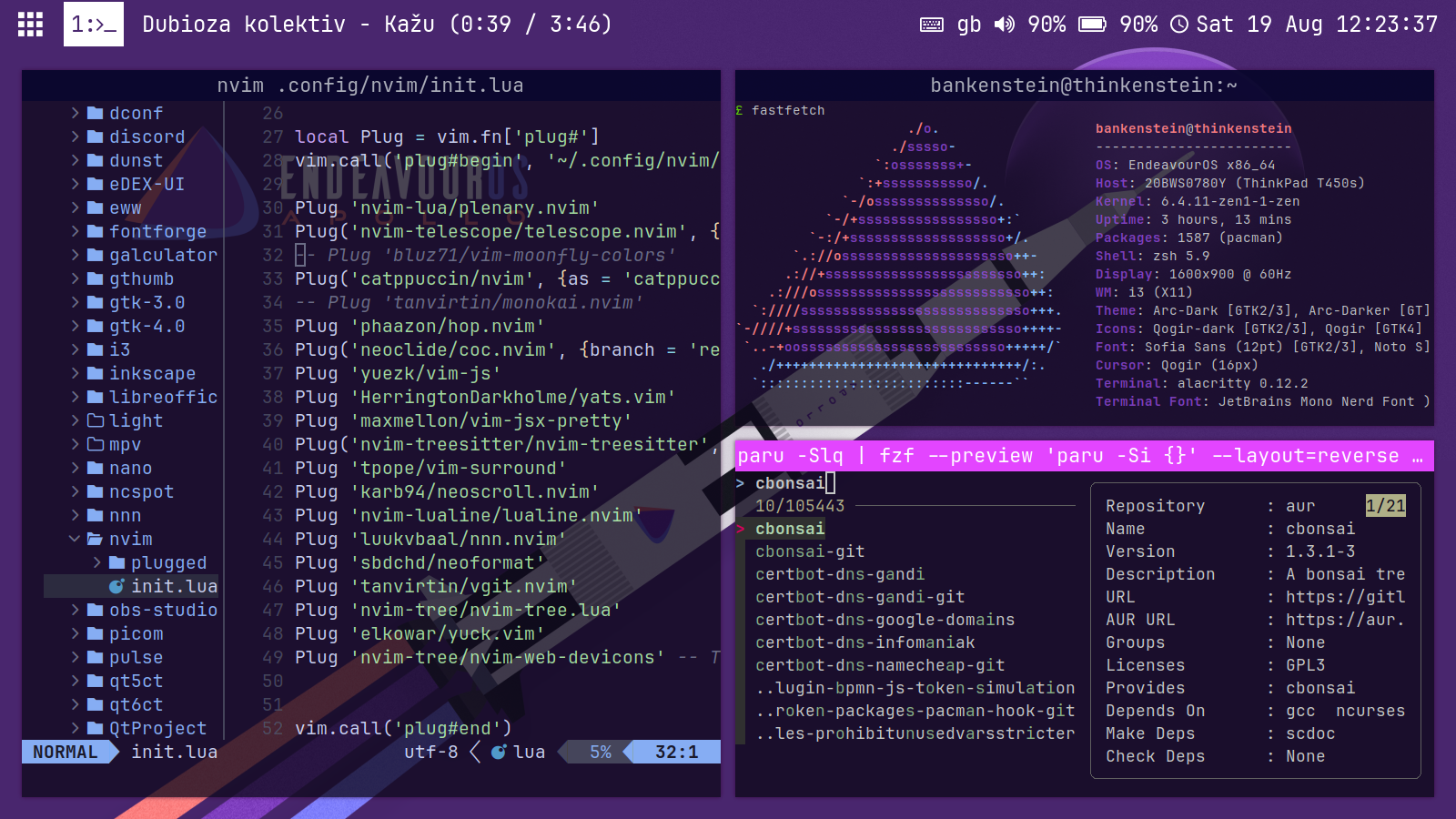This screenshot has width=1456, height=819.
Task: Click the 32:1 cursor position indicator
Action: 677,752
